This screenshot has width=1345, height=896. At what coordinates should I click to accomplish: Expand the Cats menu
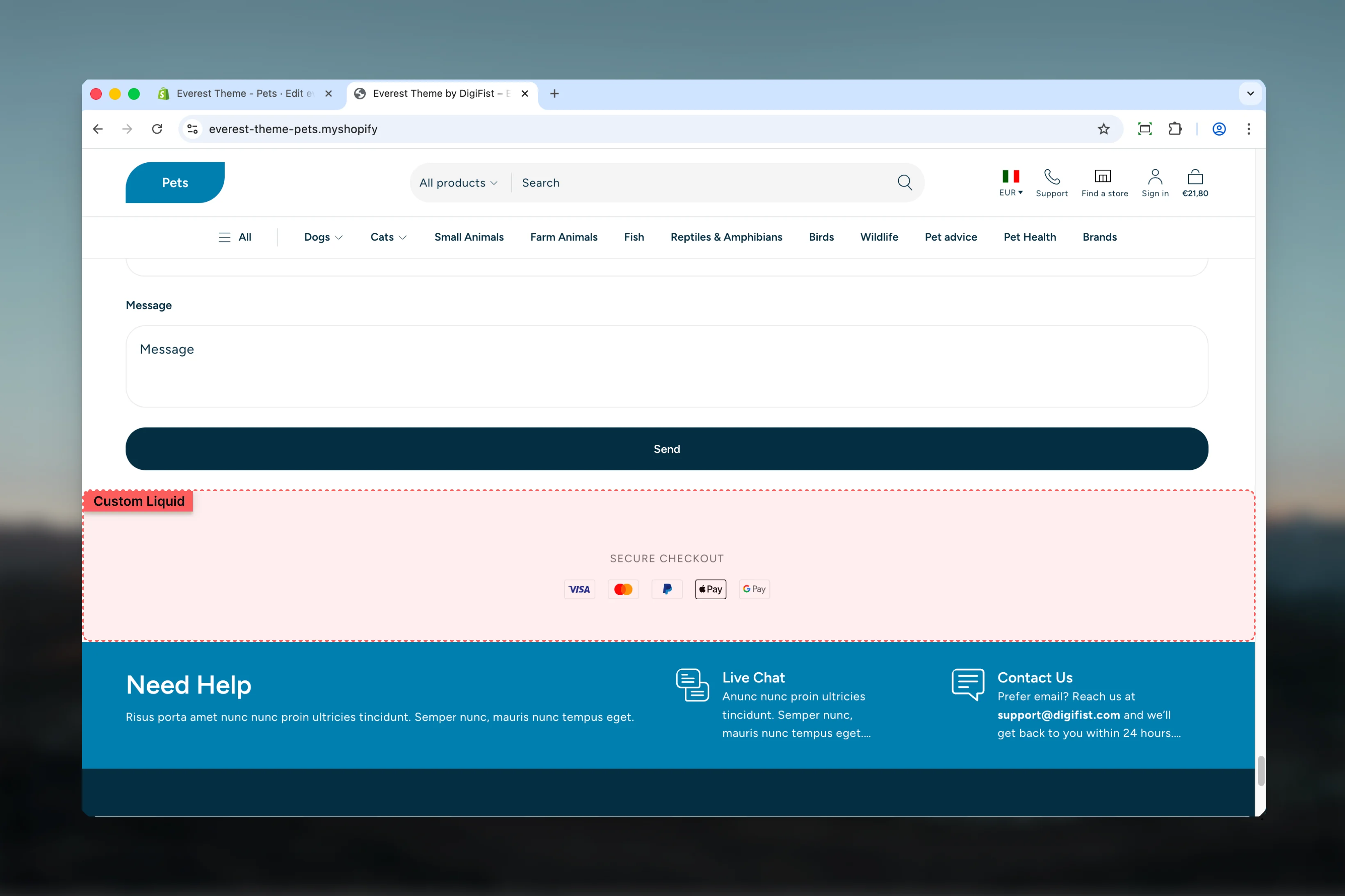(x=389, y=237)
